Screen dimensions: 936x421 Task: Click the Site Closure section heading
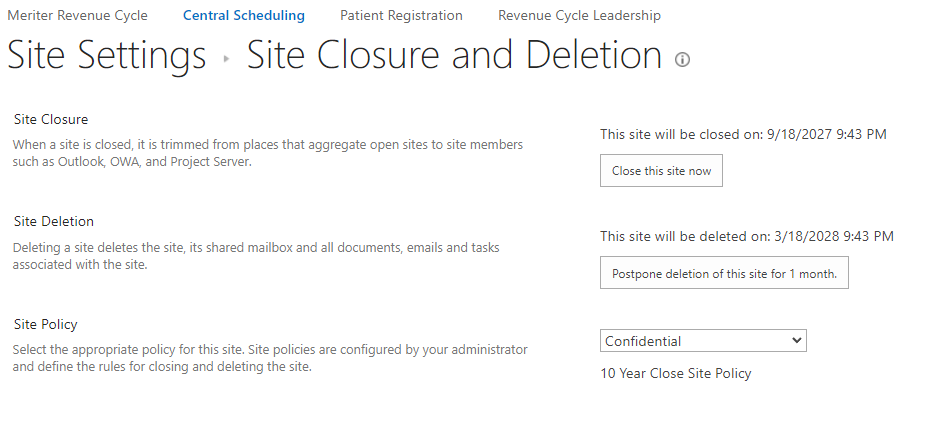tap(51, 119)
